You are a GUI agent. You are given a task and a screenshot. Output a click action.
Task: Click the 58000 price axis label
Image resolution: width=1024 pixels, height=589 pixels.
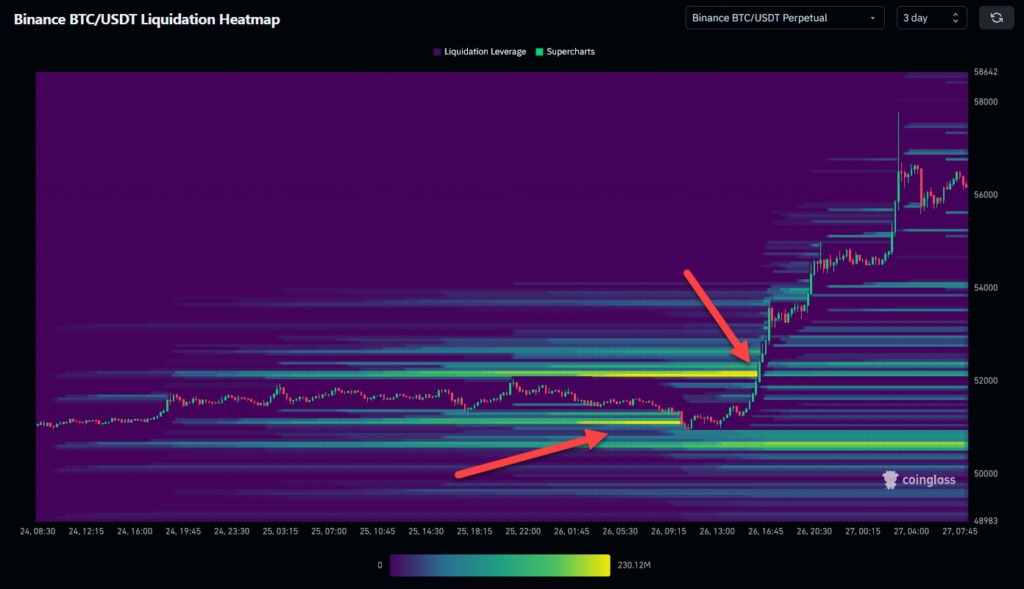pyautogui.click(x=985, y=102)
